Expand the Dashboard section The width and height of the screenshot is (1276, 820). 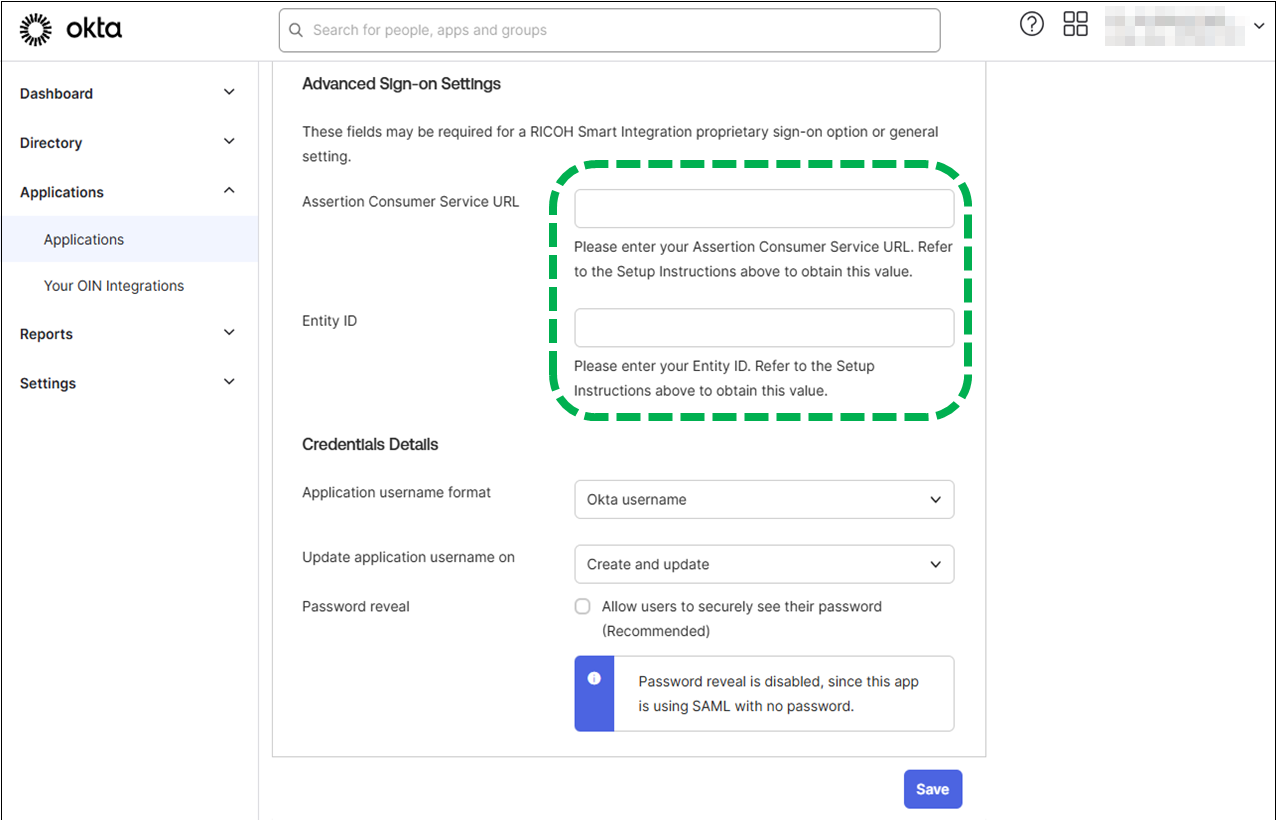pyautogui.click(x=228, y=92)
